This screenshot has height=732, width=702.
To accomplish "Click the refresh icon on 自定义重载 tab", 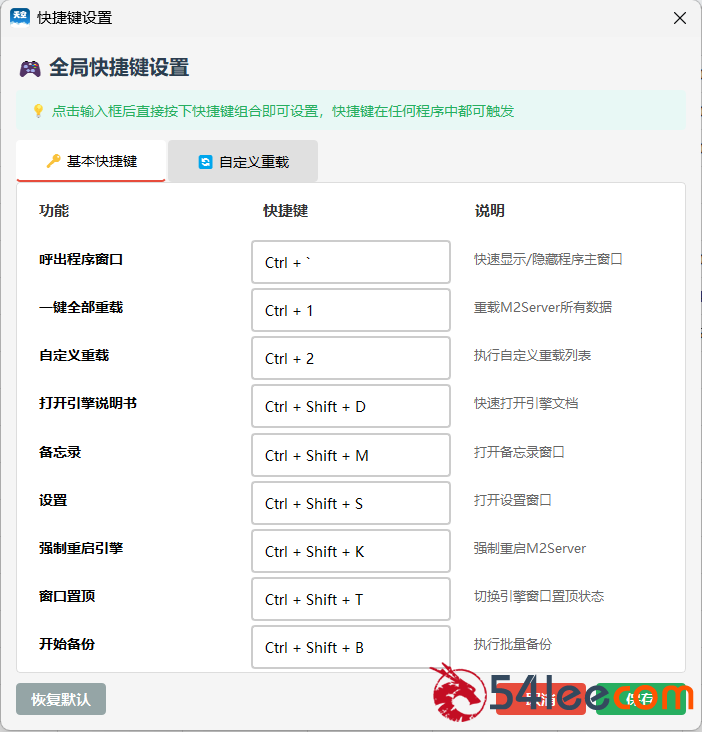I will tap(206, 162).
